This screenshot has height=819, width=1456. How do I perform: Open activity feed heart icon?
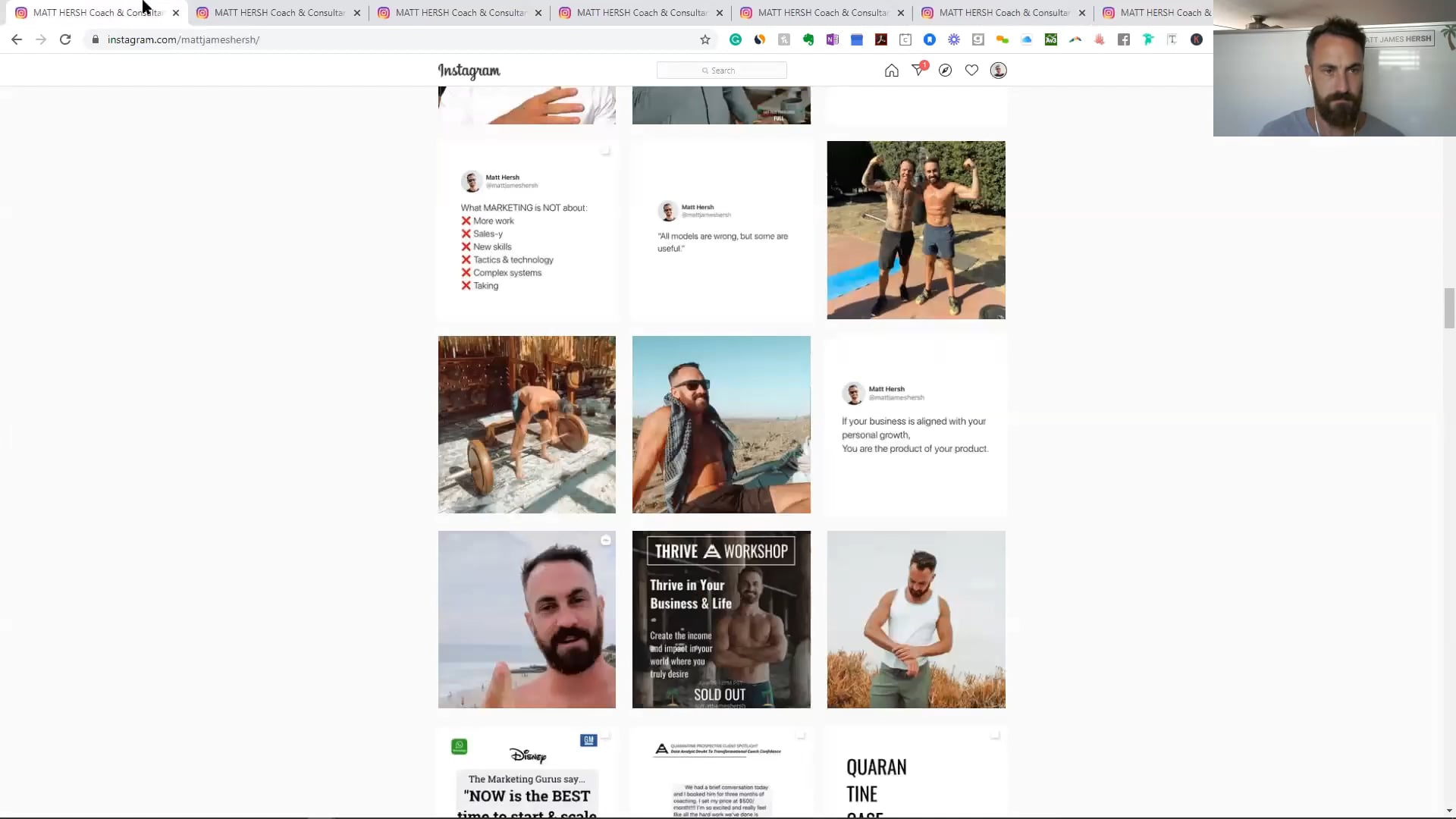click(971, 71)
